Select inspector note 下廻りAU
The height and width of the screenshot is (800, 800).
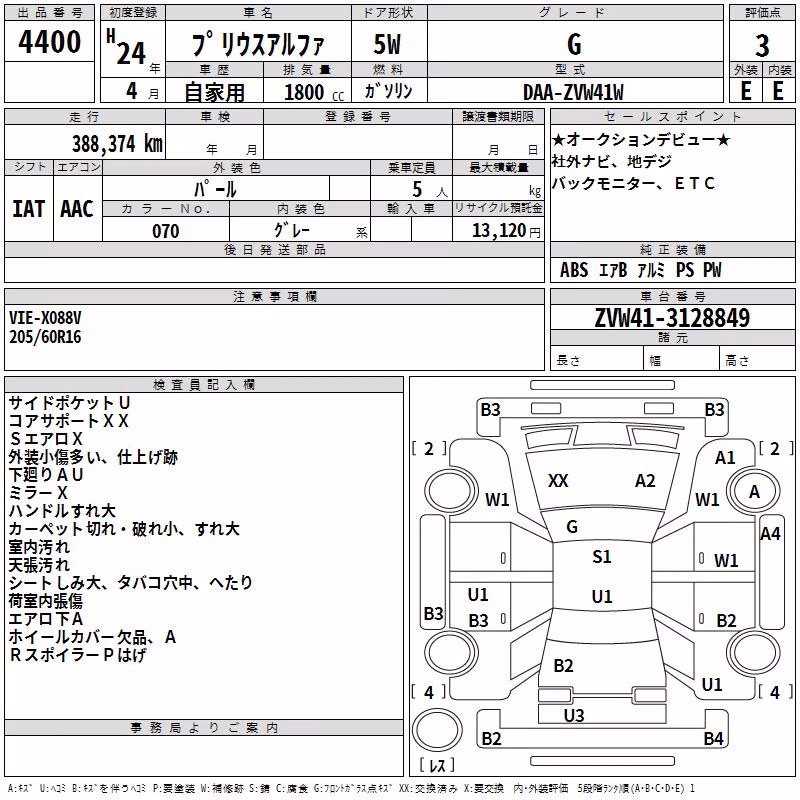46,474
